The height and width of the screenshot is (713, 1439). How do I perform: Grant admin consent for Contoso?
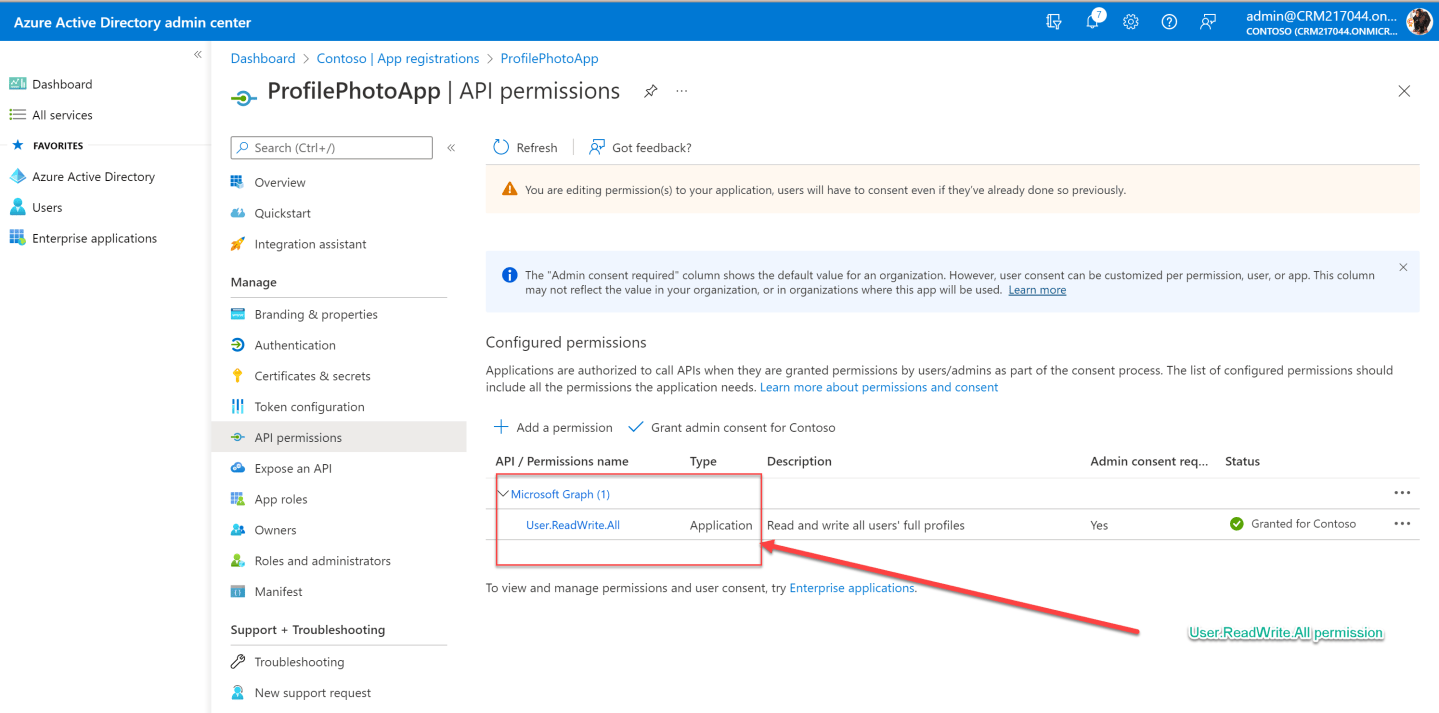point(731,428)
